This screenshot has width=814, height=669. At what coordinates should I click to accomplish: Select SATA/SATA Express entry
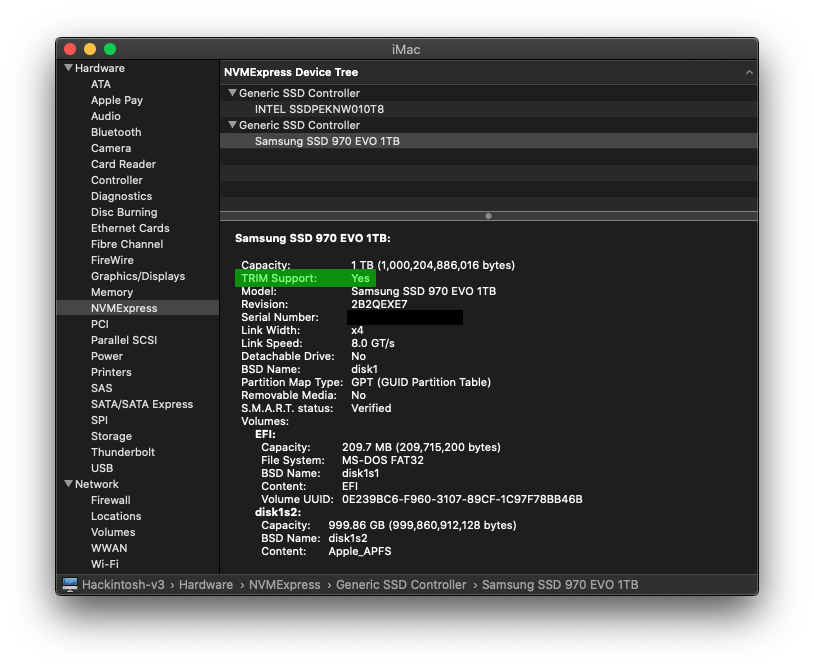(142, 404)
